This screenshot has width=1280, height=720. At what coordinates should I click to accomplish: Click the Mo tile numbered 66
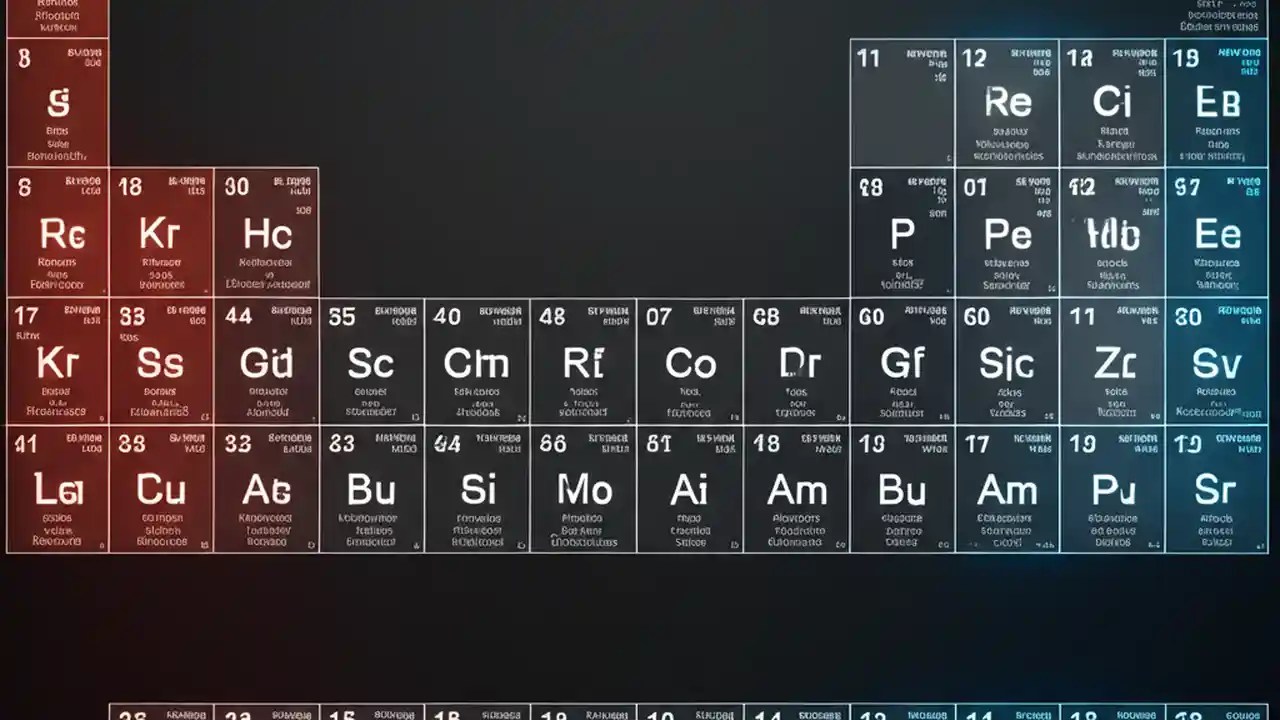tap(583, 490)
